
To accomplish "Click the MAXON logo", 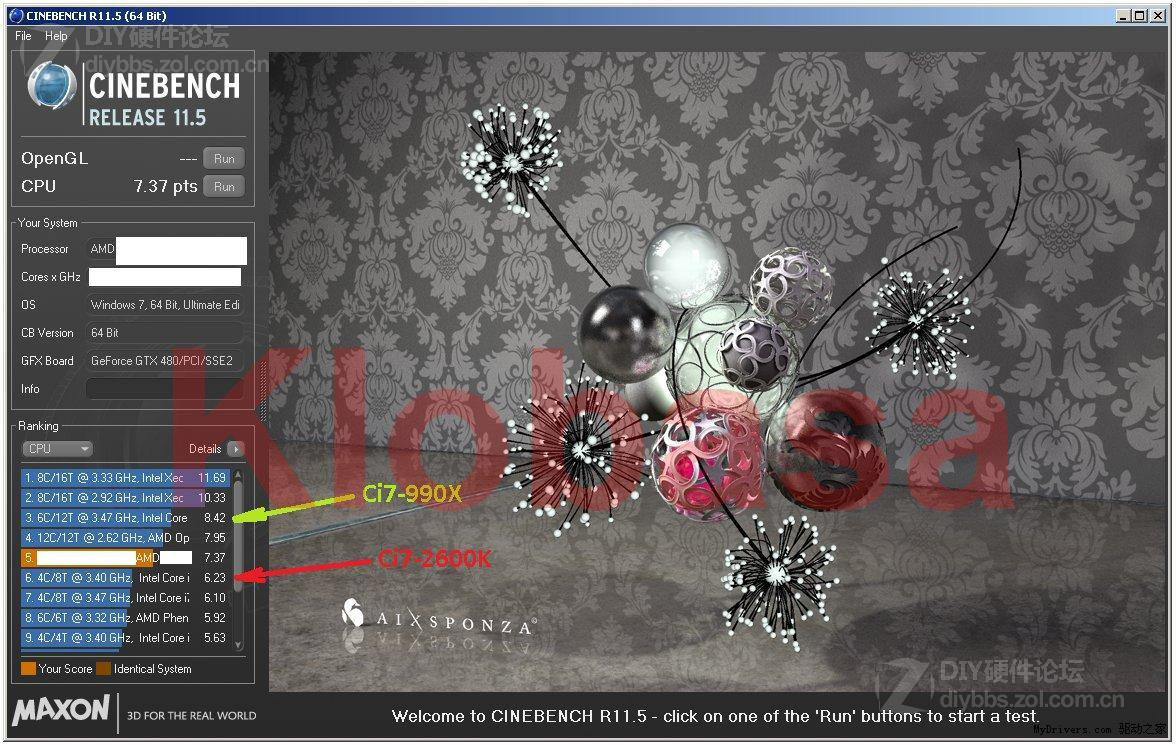I will click(62, 710).
